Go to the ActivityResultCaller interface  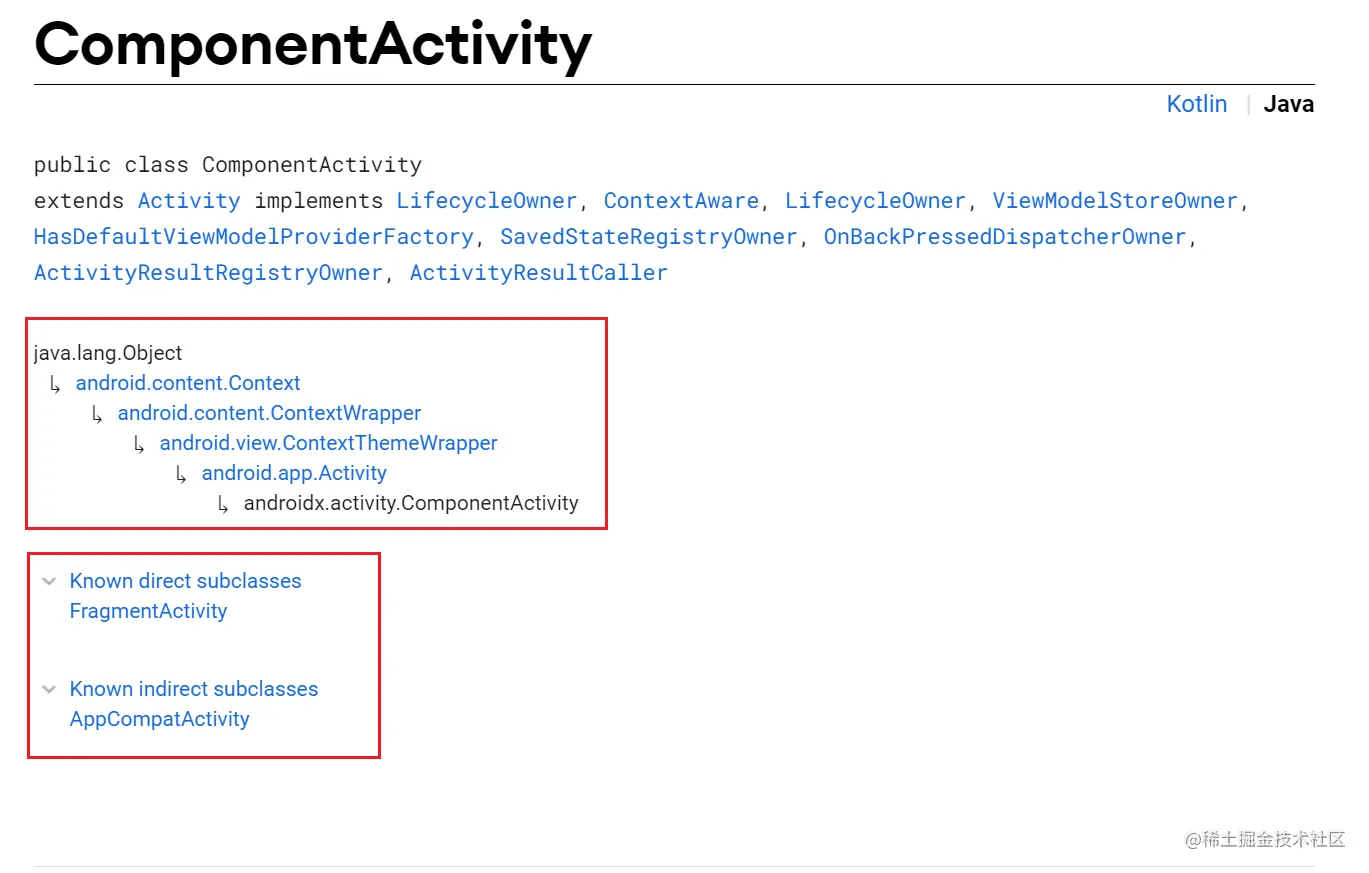point(538,273)
